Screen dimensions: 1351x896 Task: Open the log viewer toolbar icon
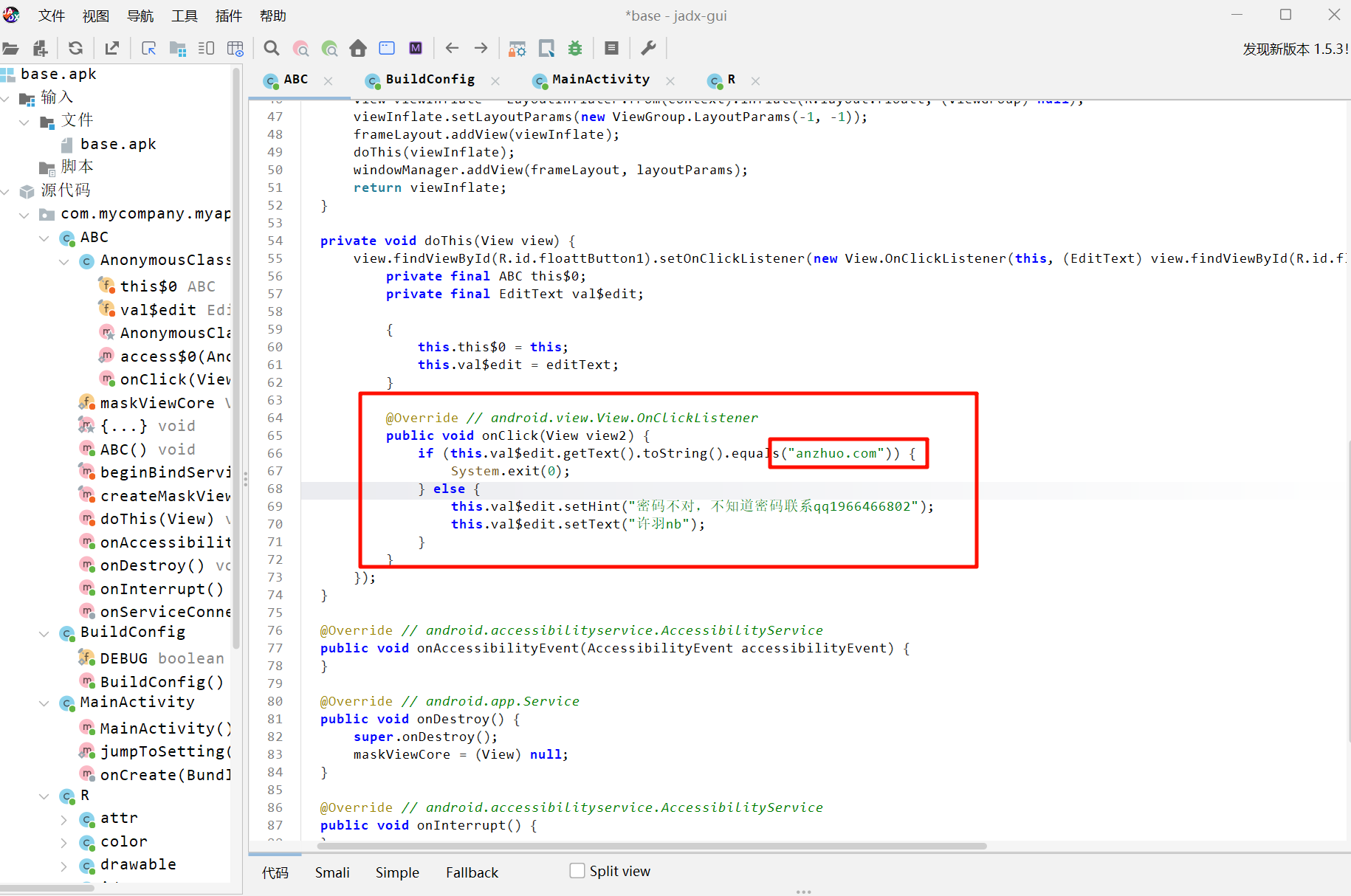click(x=611, y=49)
